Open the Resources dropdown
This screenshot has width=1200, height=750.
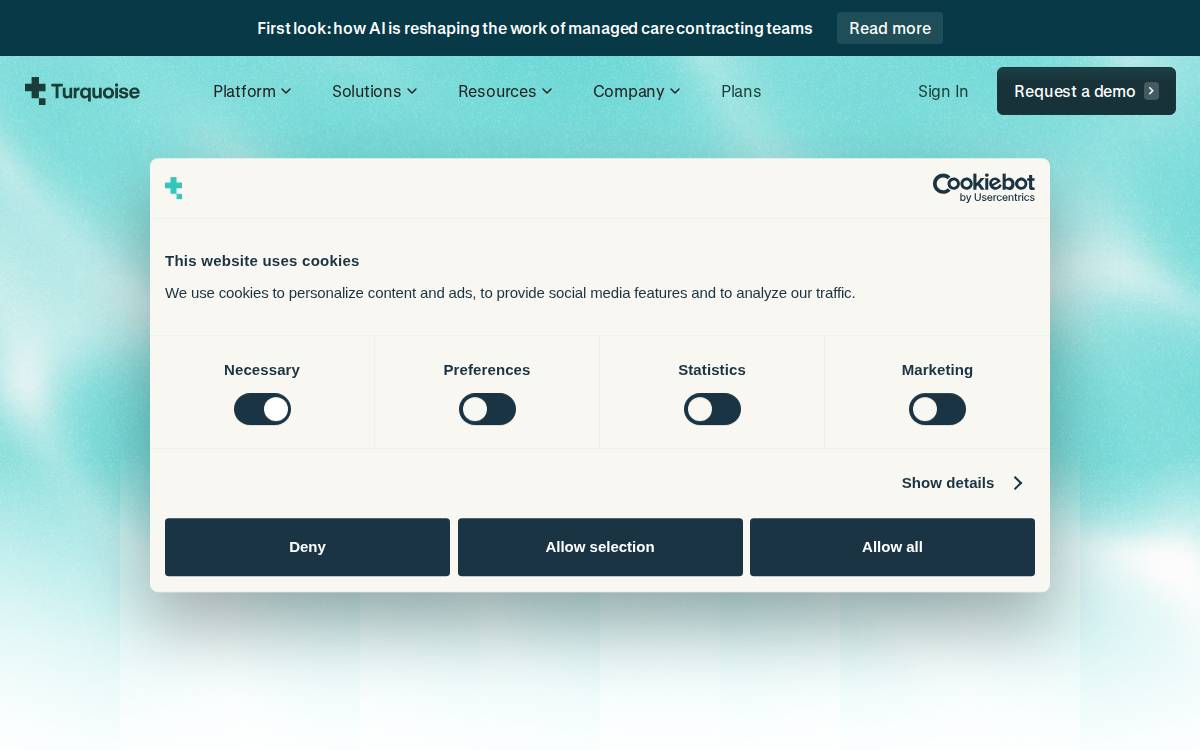(x=505, y=91)
